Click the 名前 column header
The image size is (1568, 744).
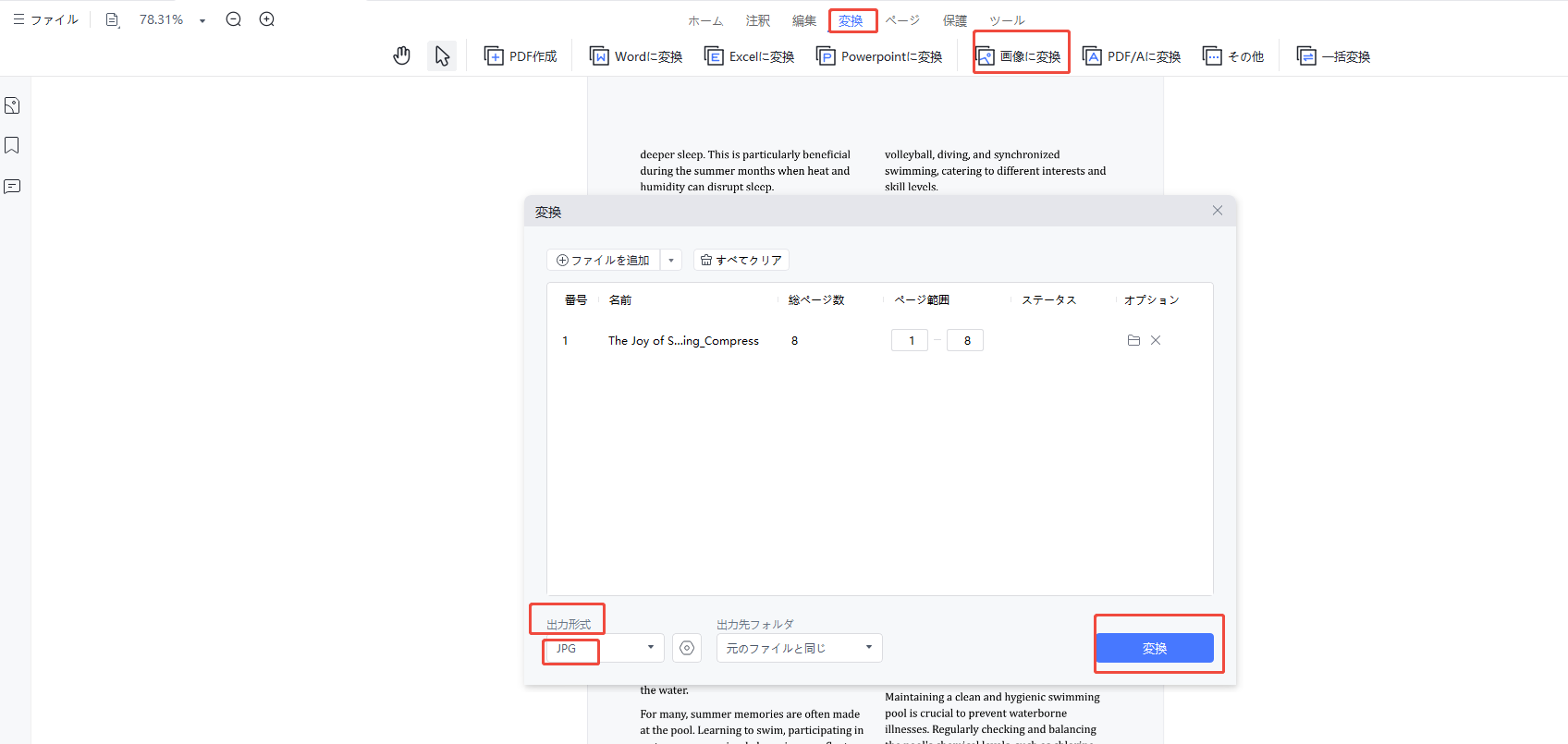[x=620, y=300]
